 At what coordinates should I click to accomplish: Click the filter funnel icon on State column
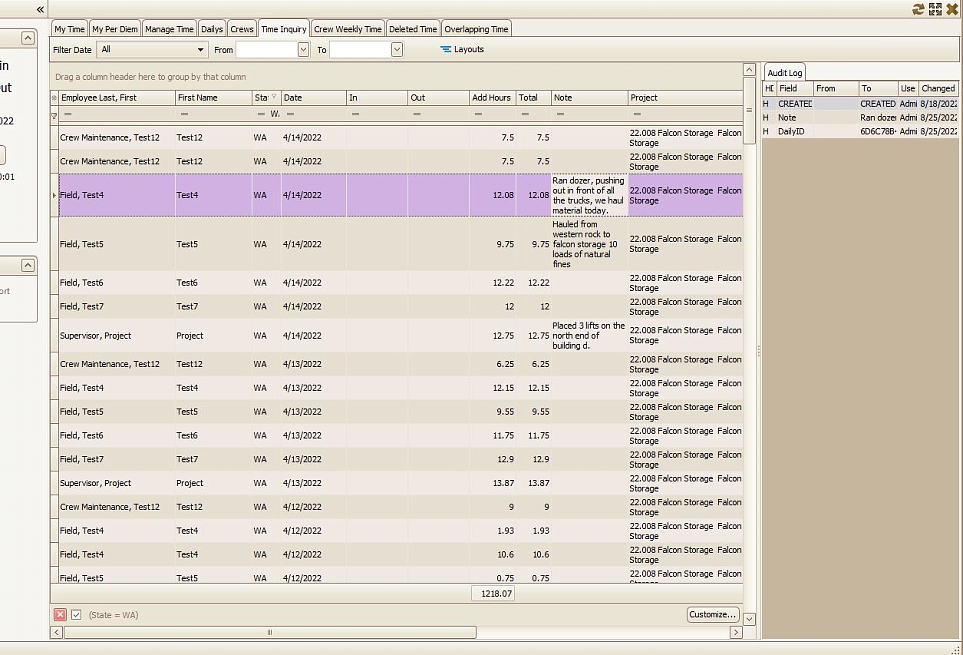(274, 98)
